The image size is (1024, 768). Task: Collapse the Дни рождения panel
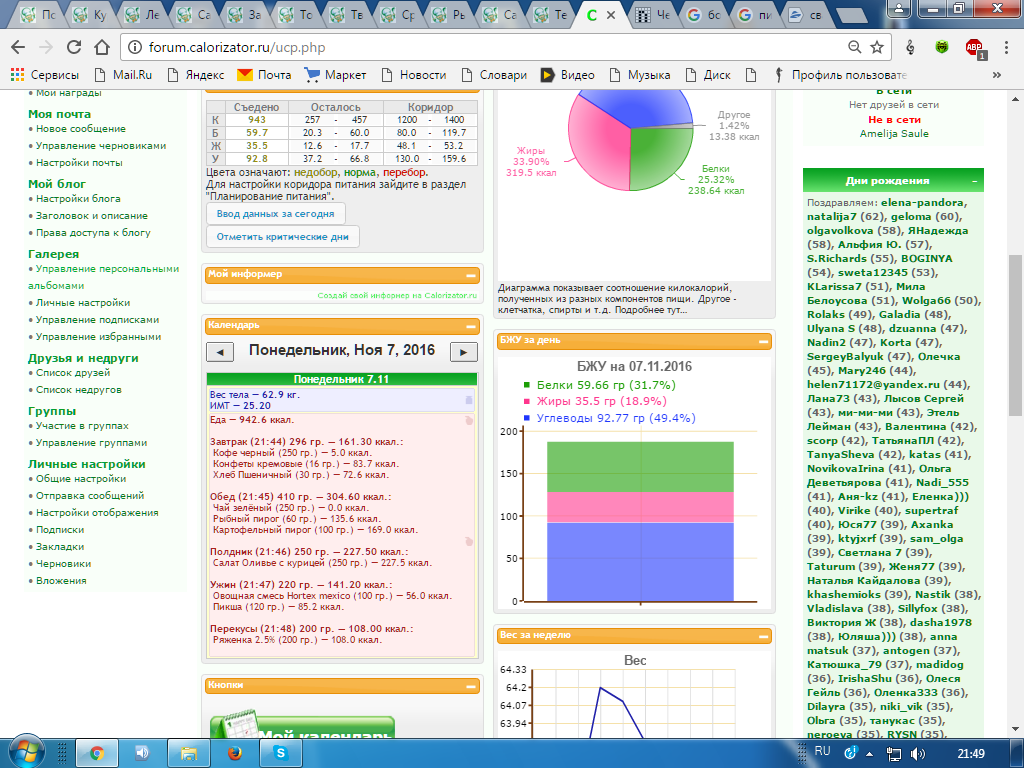974,182
